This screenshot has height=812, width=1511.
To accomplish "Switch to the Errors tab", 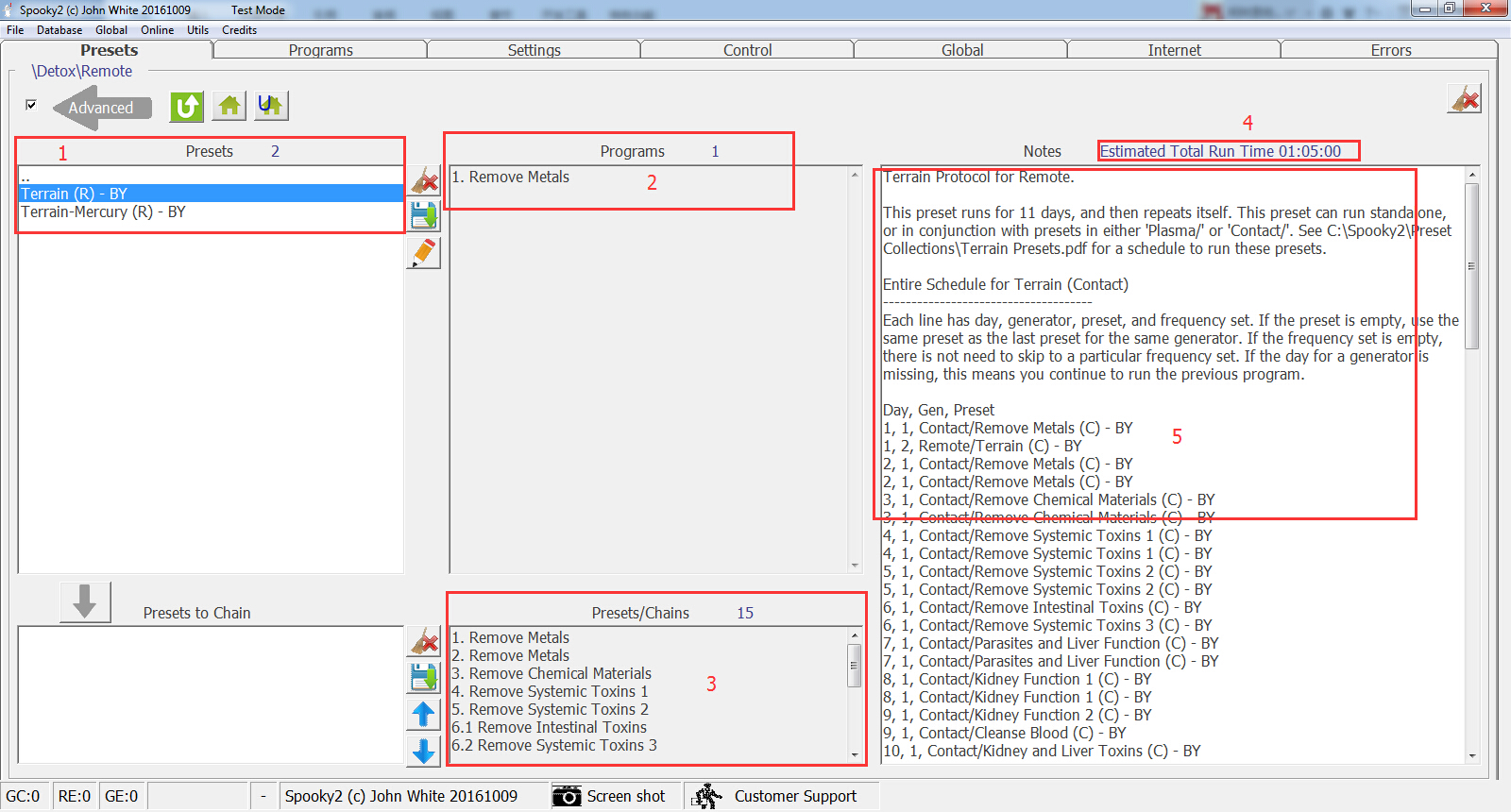I will point(1391,50).
